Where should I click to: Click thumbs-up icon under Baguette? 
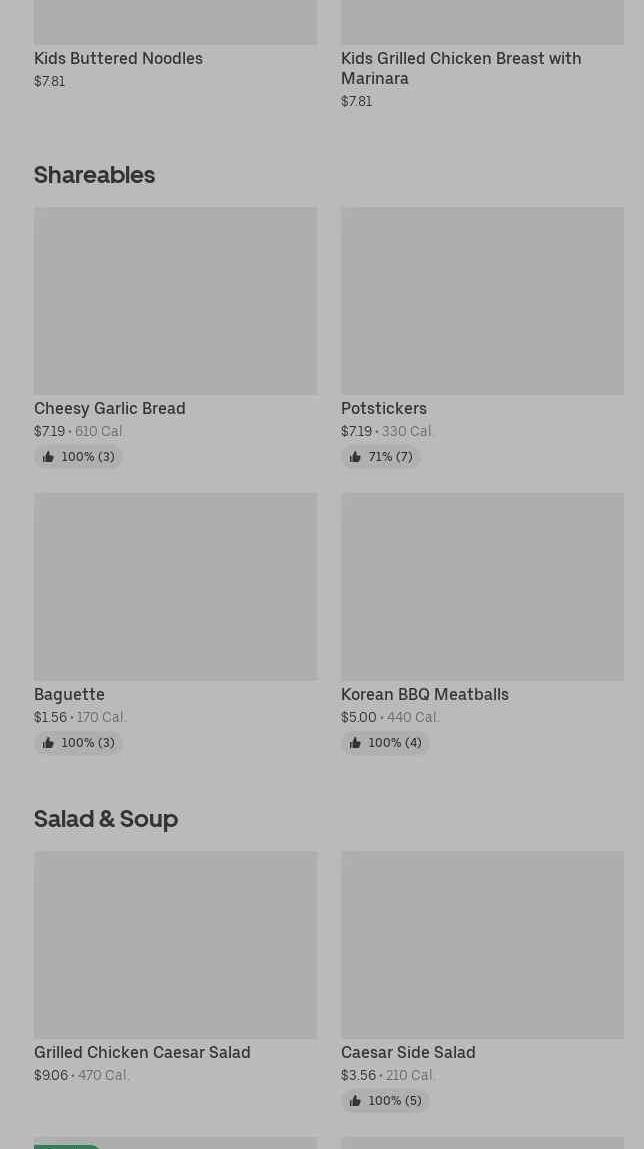click(x=48, y=743)
